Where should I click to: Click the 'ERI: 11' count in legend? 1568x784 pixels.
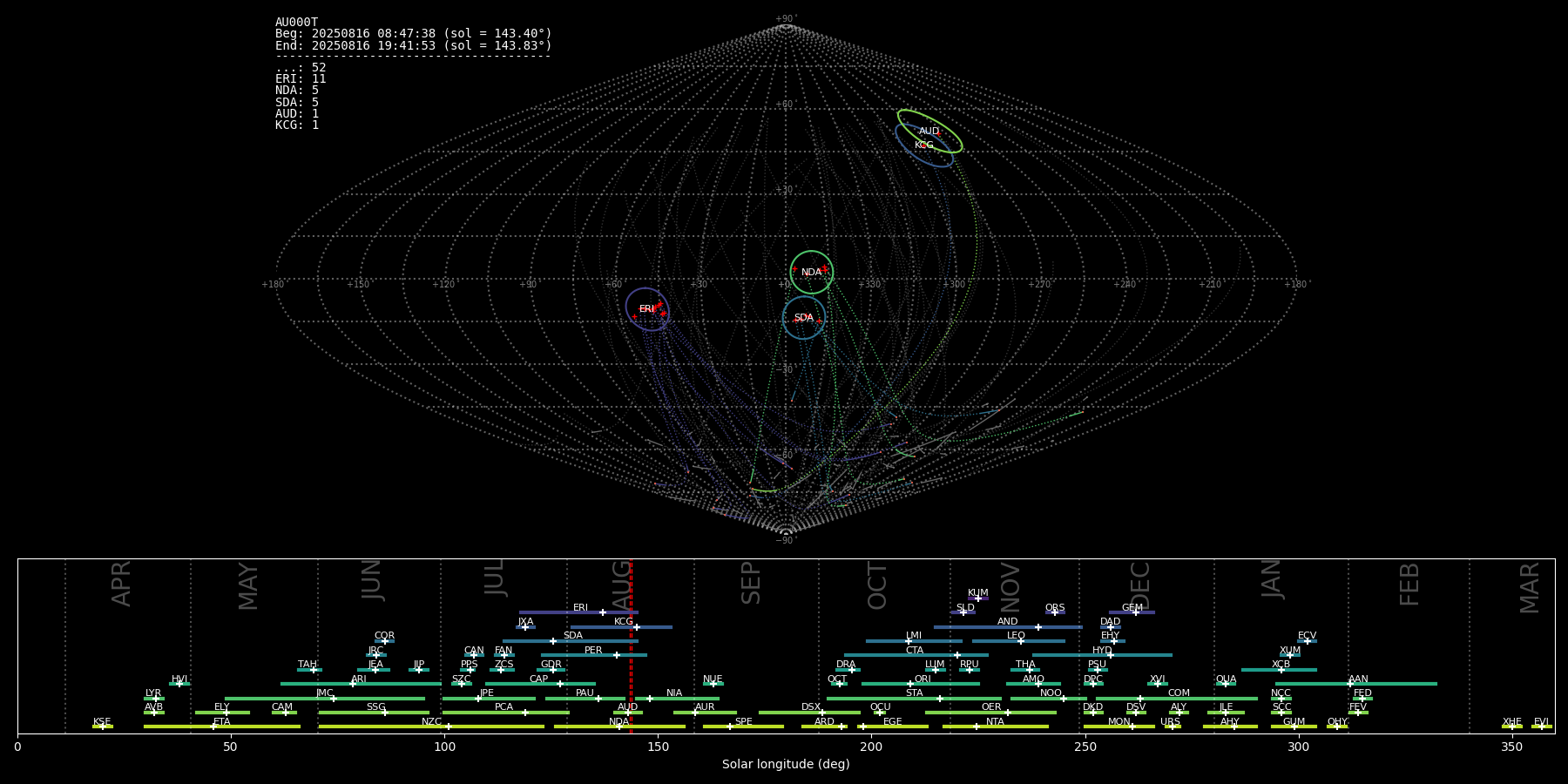click(x=301, y=79)
